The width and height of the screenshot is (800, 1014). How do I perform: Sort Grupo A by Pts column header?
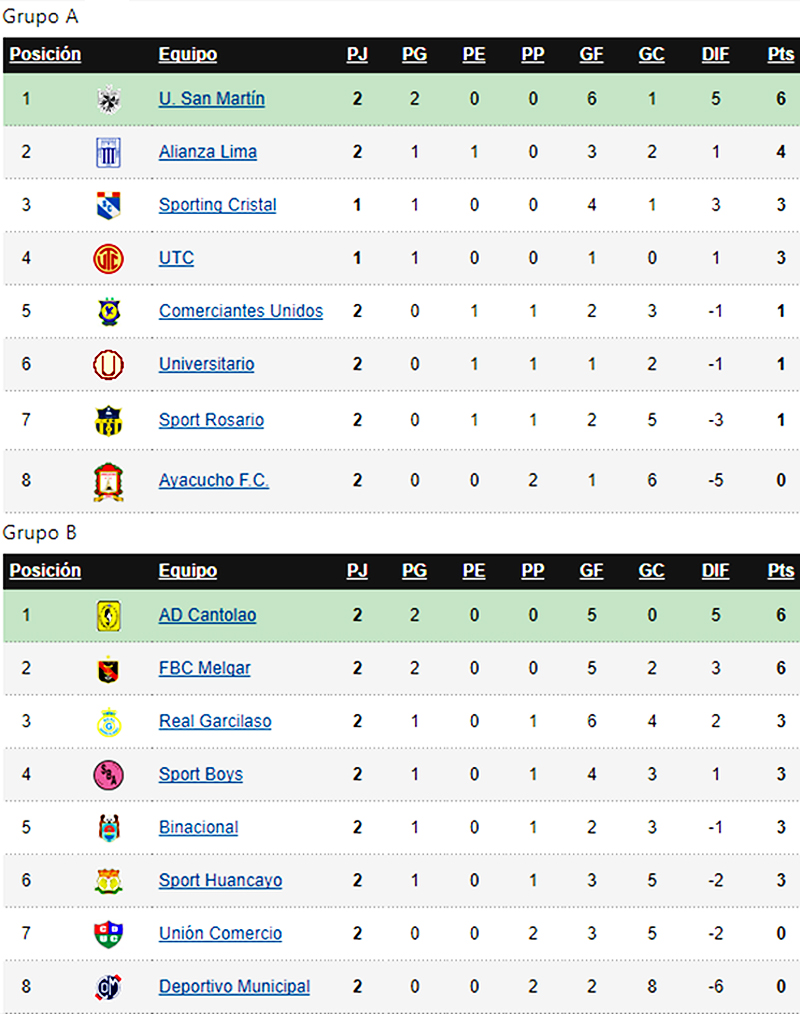pyautogui.click(x=781, y=54)
